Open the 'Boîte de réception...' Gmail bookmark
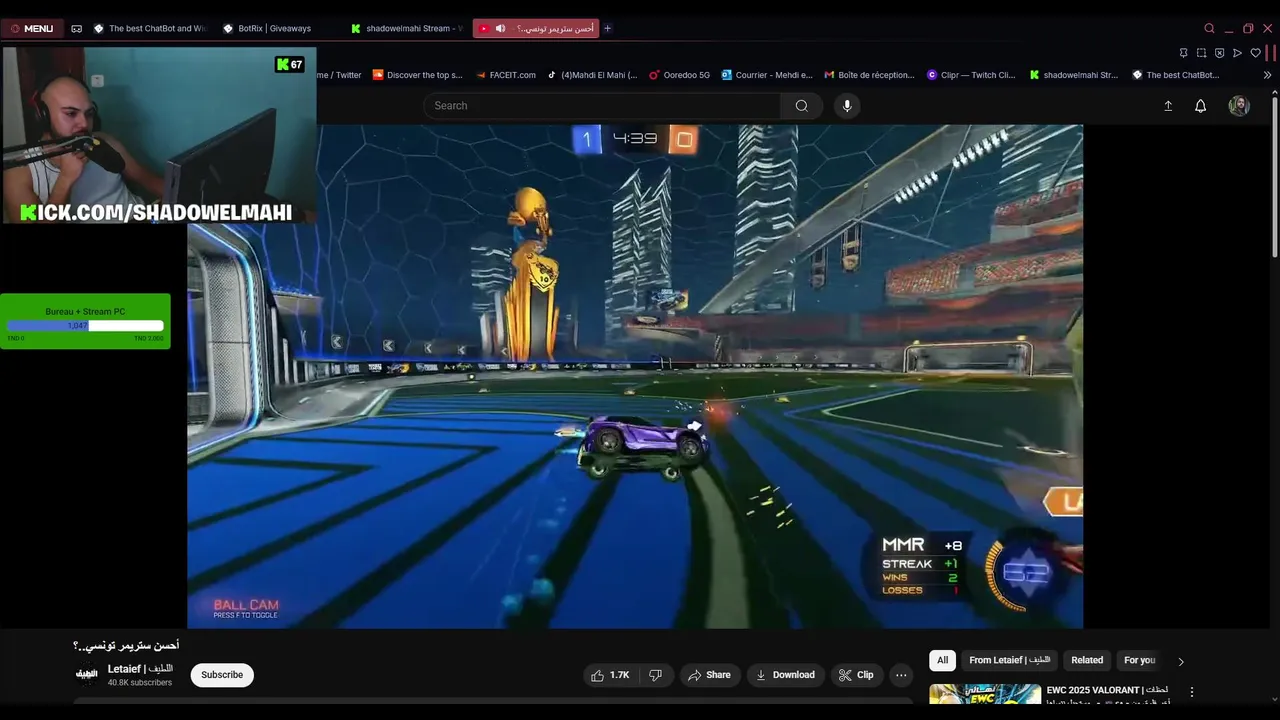Image resolution: width=1280 pixels, height=720 pixels. click(x=869, y=75)
